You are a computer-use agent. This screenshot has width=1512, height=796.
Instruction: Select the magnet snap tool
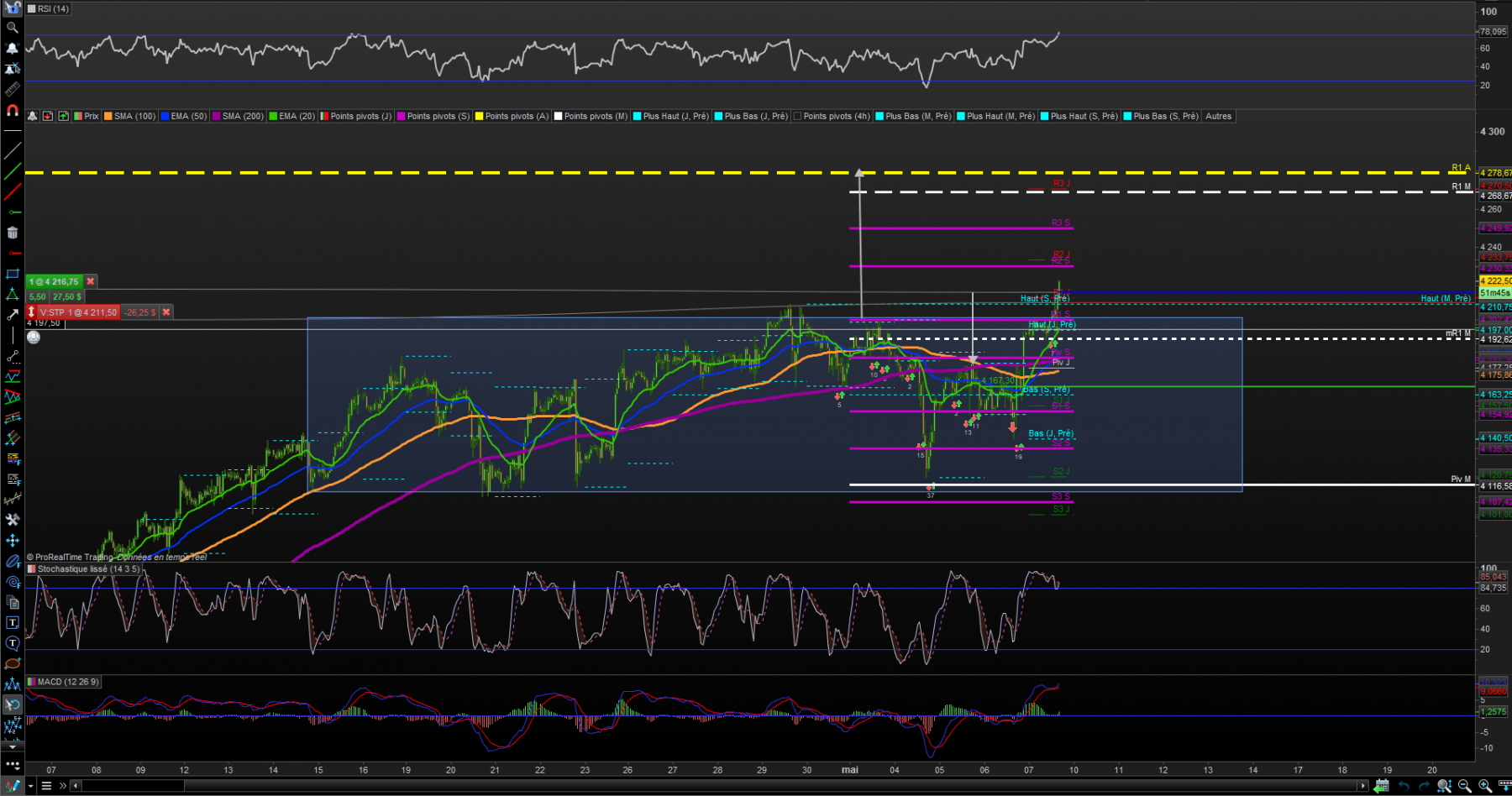13,110
